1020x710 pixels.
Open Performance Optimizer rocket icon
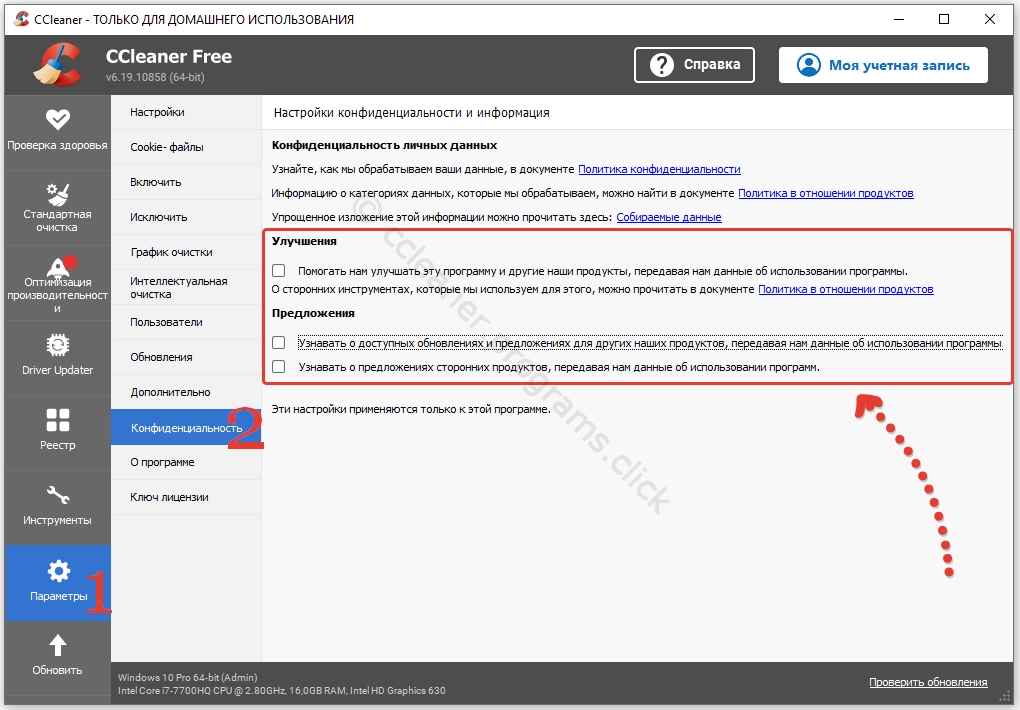click(x=57, y=265)
